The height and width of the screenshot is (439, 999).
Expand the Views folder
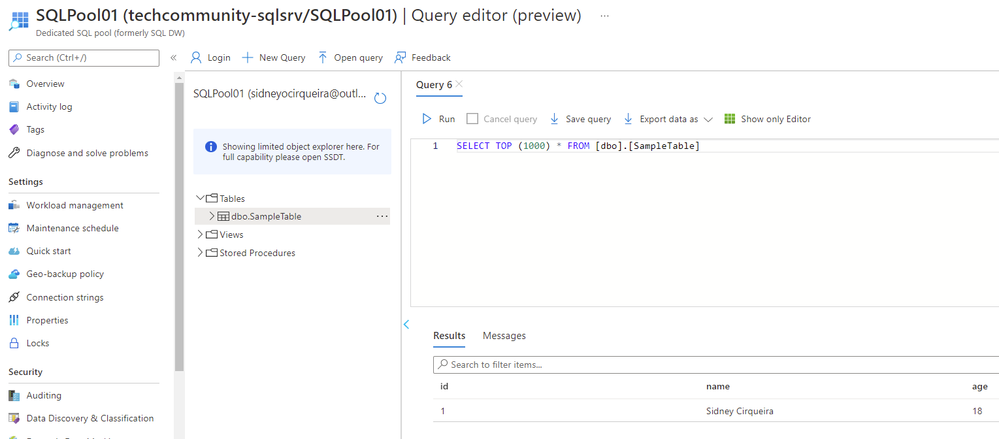(x=200, y=234)
